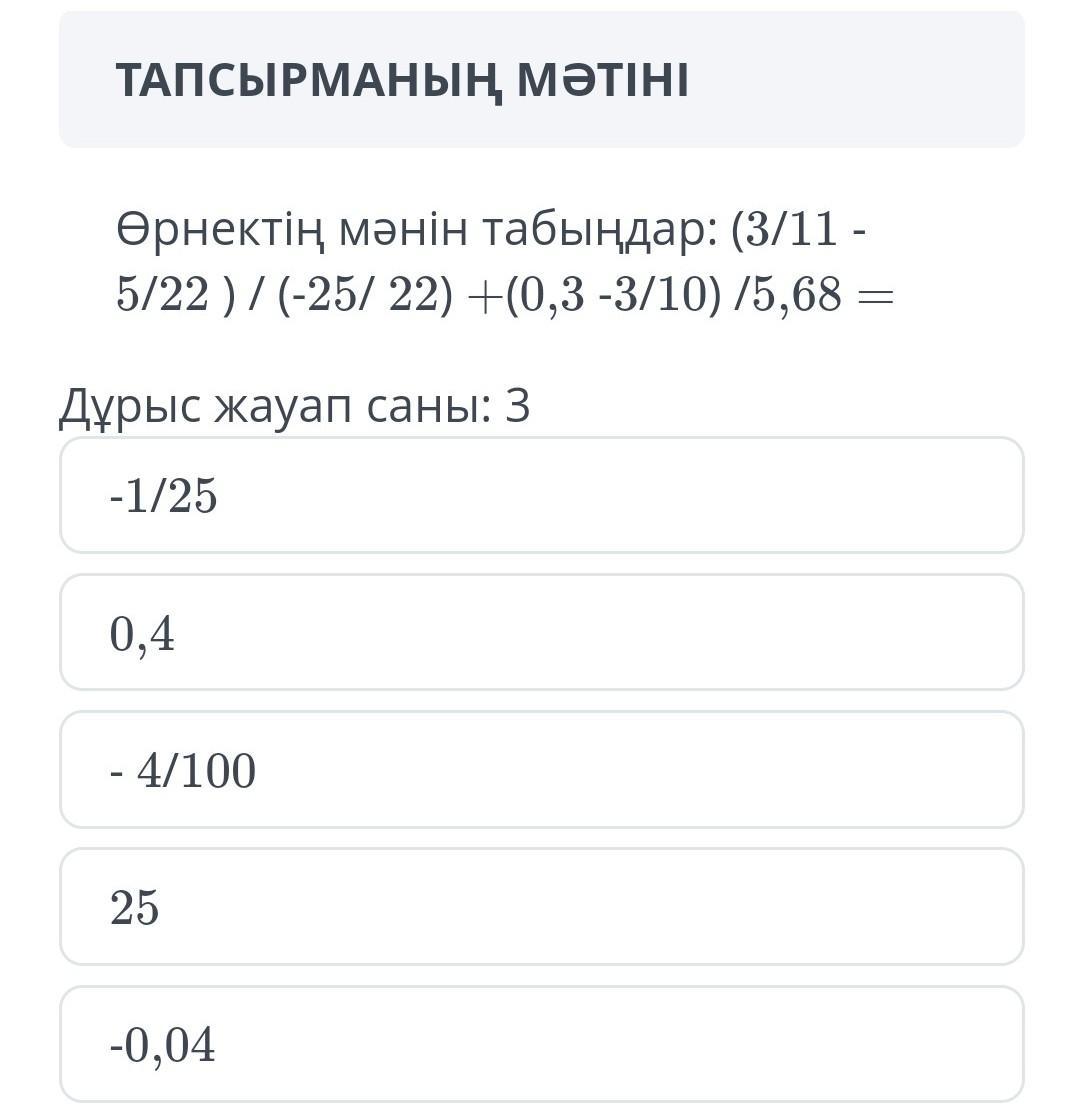Click the number 25 in fourth option

[134, 907]
